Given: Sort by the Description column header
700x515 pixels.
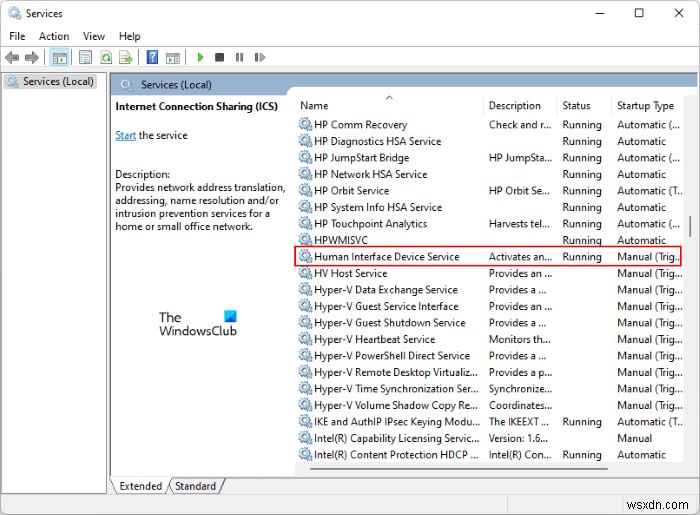Looking at the screenshot, I should point(520,105).
